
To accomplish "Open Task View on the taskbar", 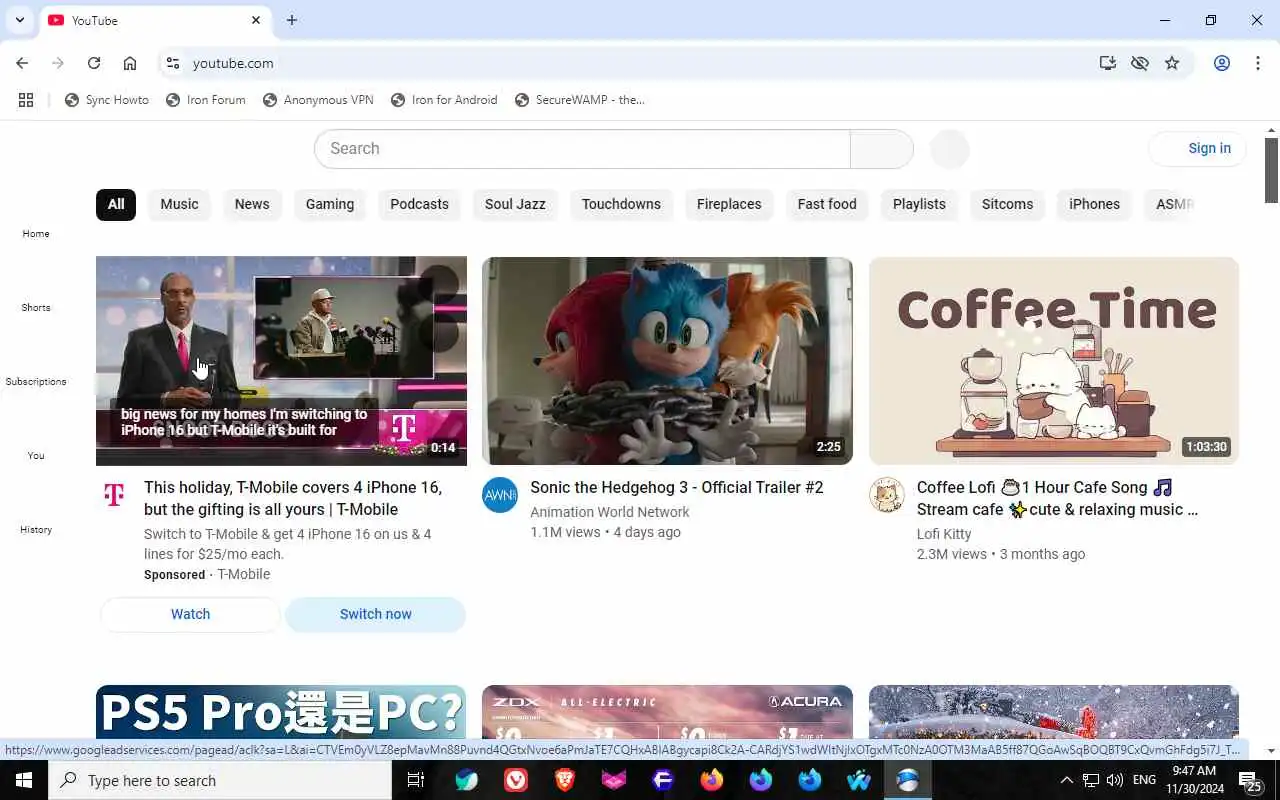I will point(416,780).
